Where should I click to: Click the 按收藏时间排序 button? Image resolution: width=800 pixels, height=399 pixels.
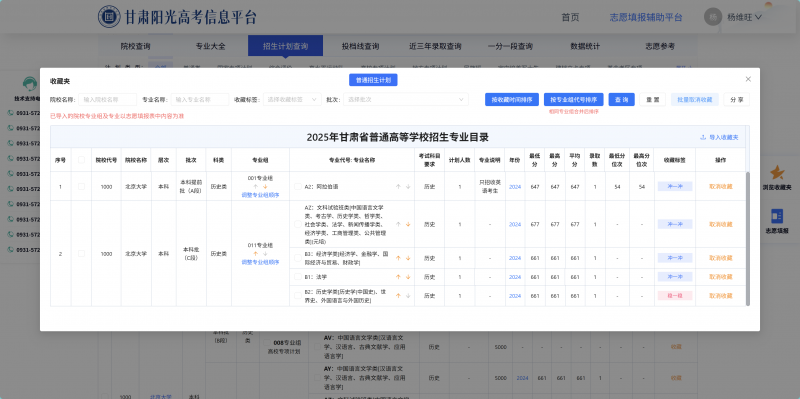512,99
